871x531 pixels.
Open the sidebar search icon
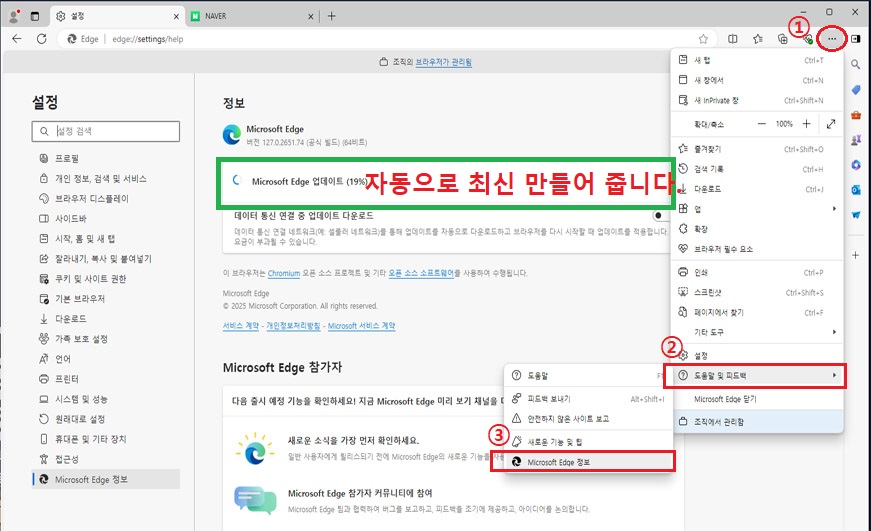pos(855,64)
